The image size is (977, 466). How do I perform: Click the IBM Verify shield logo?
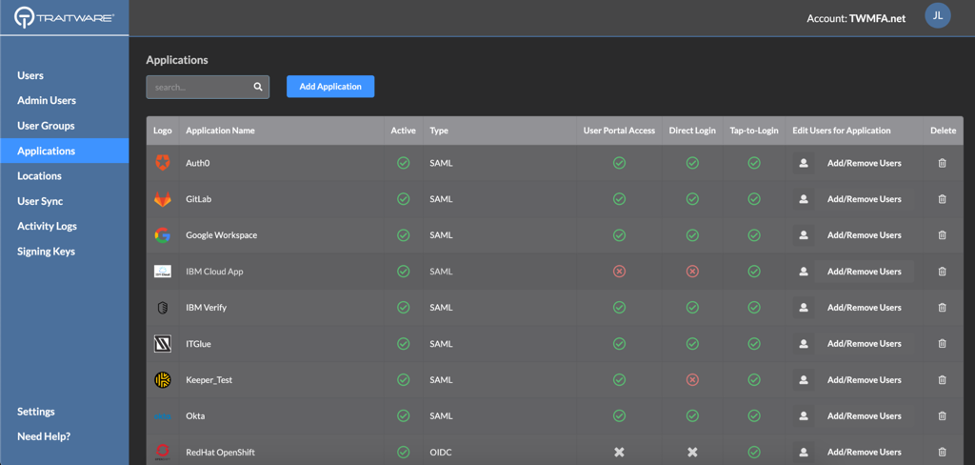163,308
